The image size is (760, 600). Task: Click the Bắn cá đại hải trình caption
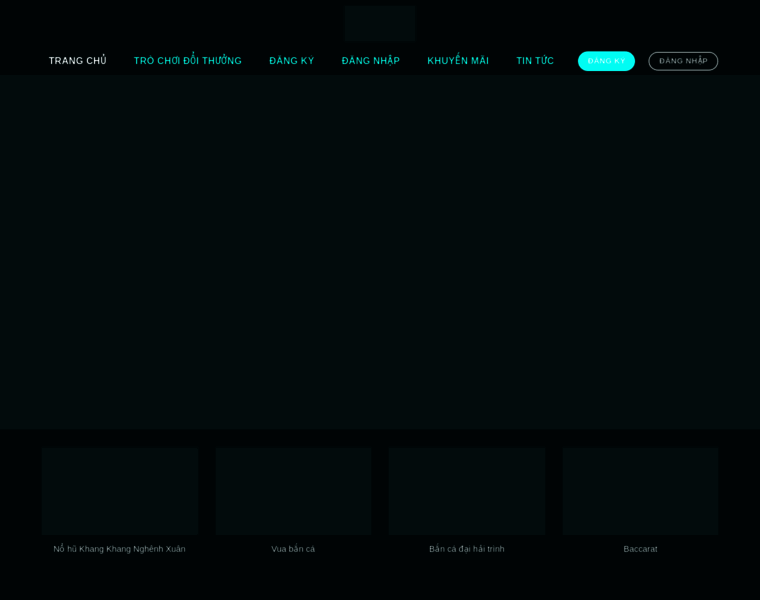click(x=467, y=549)
